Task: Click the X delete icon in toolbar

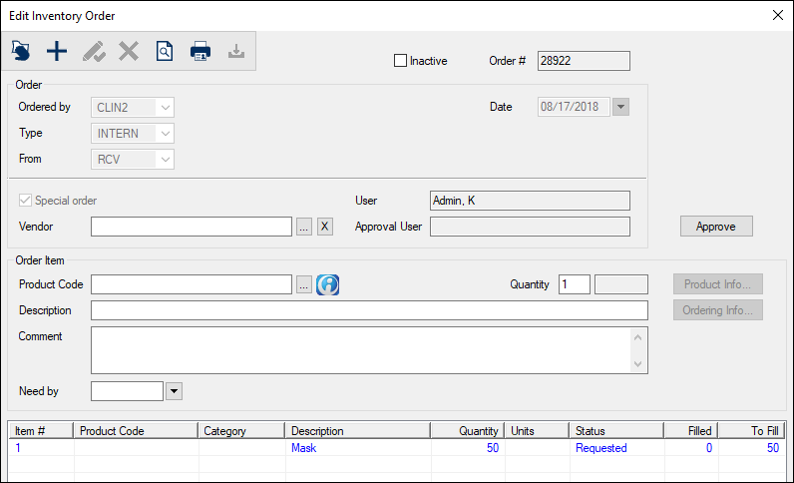Action: tap(129, 51)
